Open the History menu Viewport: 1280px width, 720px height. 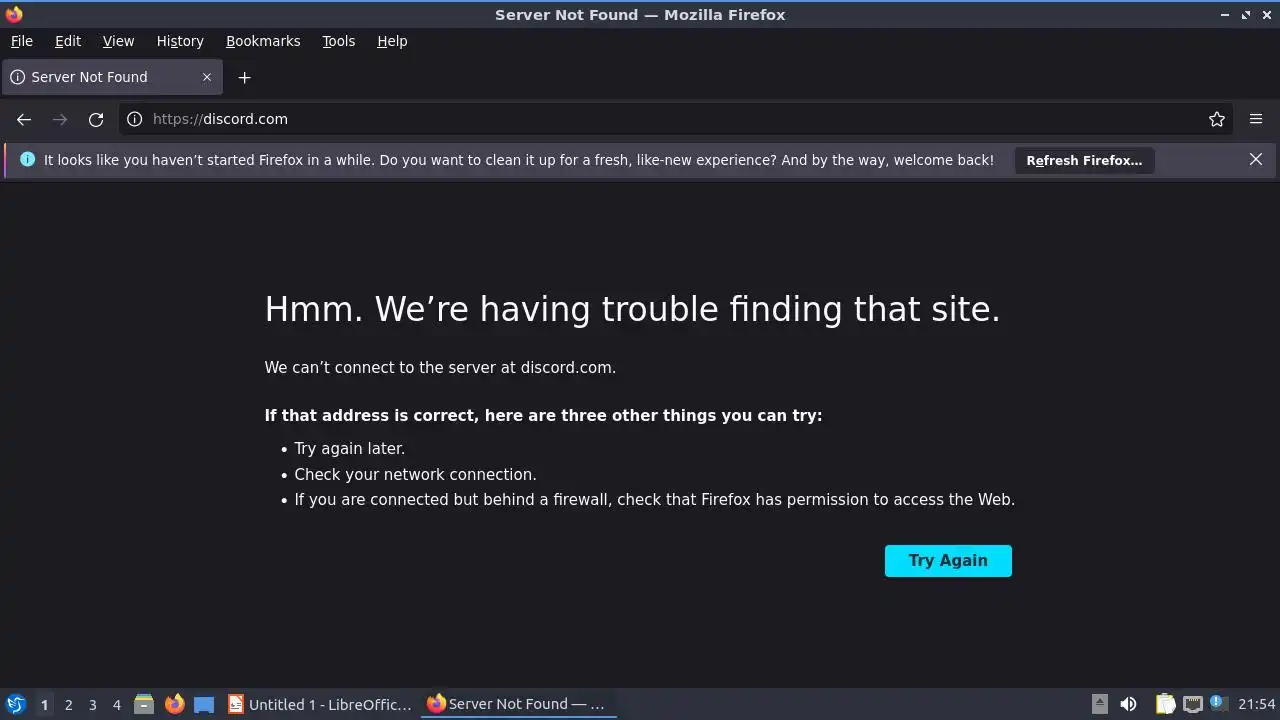click(180, 41)
